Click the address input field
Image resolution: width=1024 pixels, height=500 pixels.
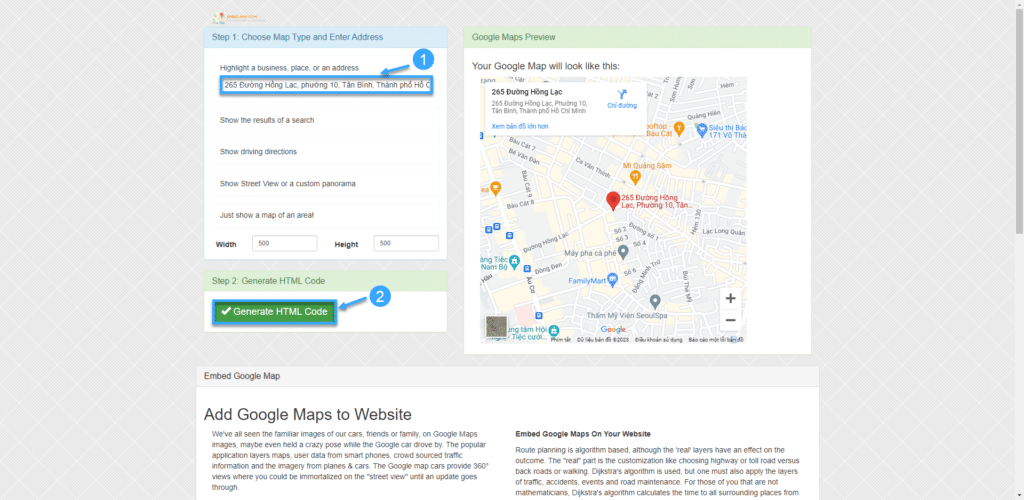click(x=326, y=85)
